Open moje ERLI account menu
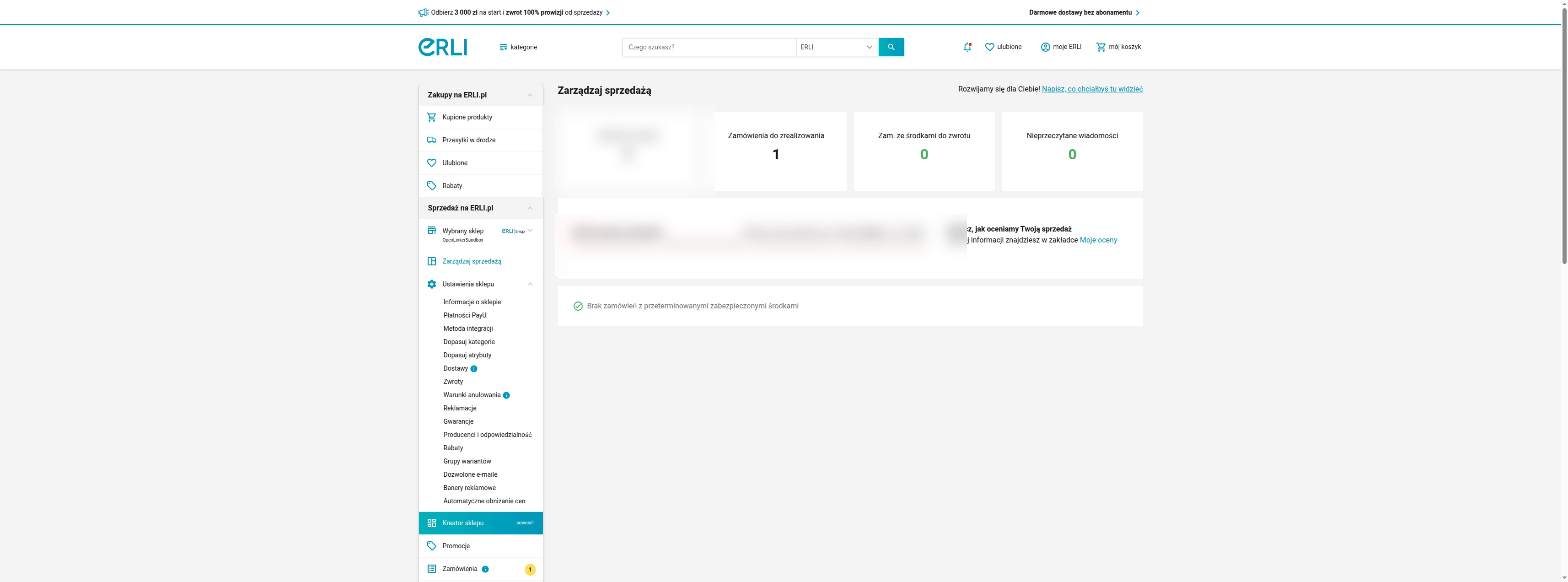The width and height of the screenshot is (1568, 582). click(1061, 47)
